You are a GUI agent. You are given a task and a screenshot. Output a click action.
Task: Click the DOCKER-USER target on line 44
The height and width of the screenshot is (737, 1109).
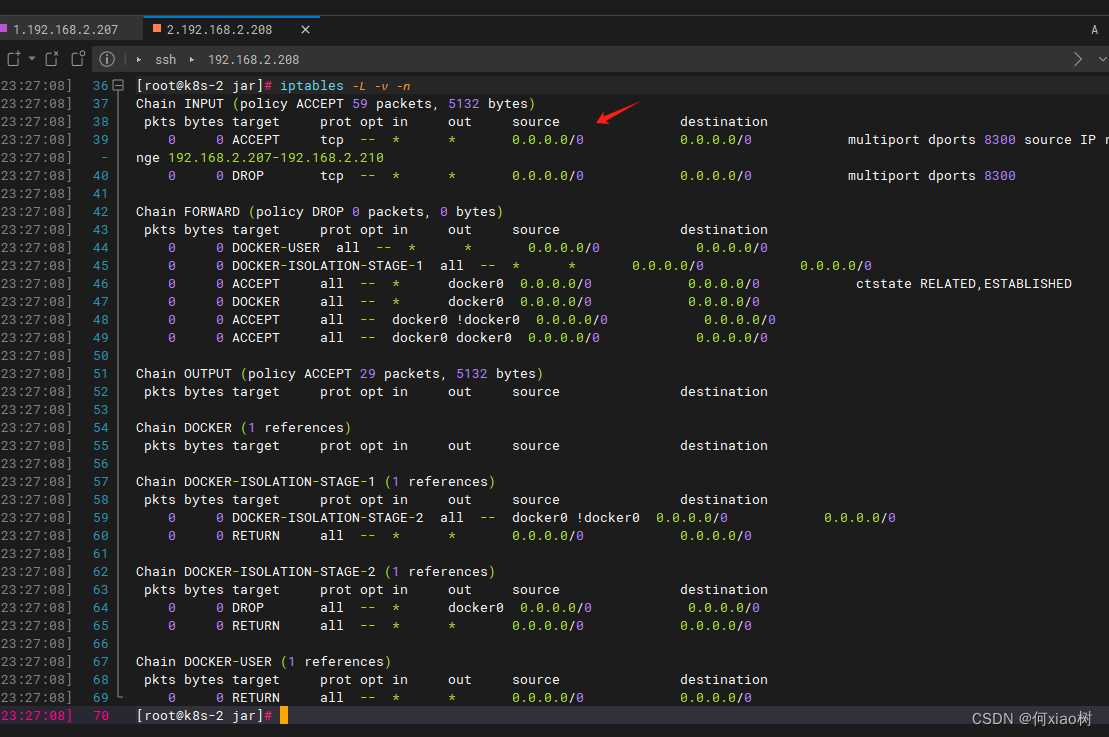point(276,248)
